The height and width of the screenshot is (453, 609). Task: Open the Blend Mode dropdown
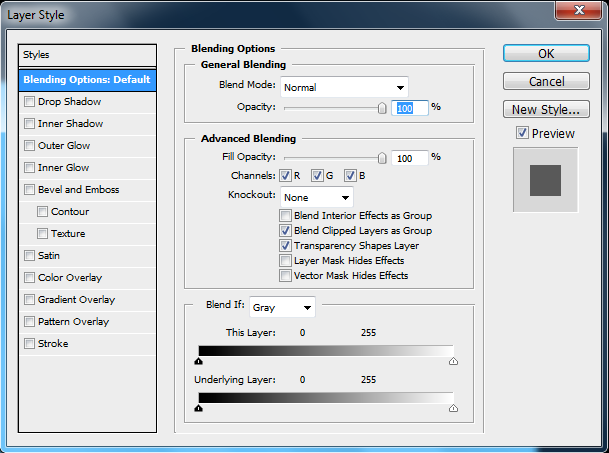pos(344,88)
